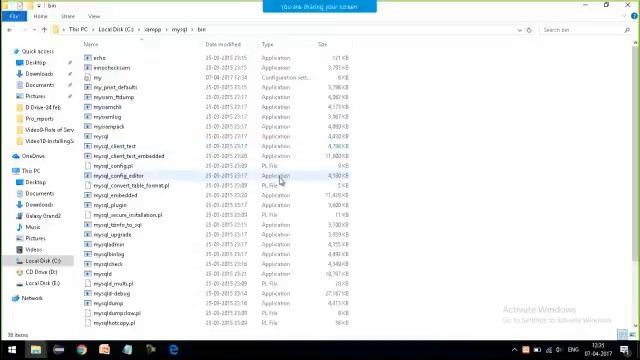Screen dimensions: 640x360
Task: Open the Share ribbon tab
Action: click(x=68, y=16)
